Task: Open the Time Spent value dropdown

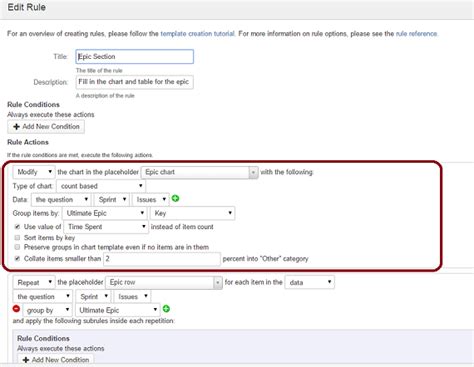Action: (x=106, y=227)
